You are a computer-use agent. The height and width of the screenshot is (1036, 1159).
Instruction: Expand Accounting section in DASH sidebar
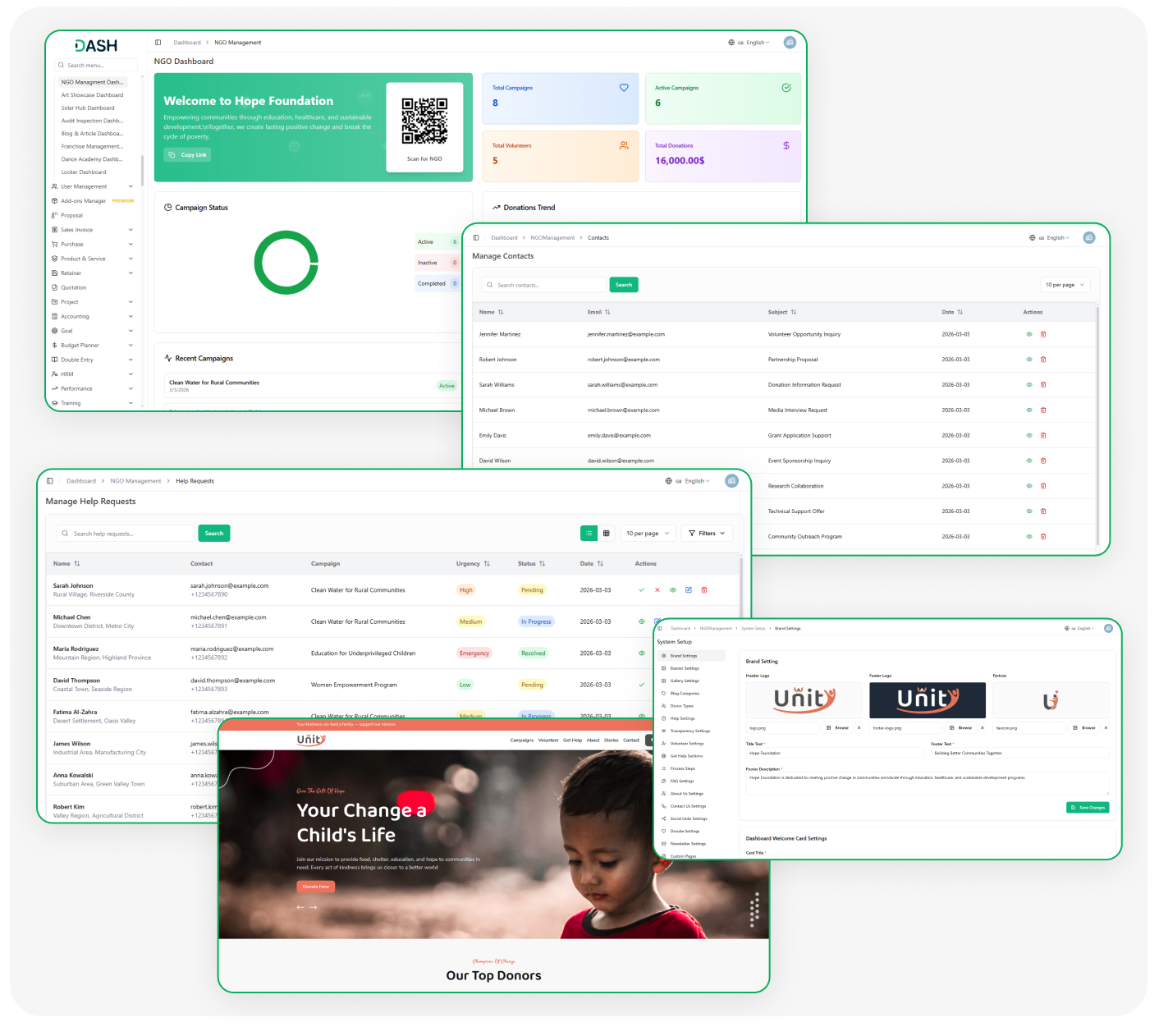(x=92, y=317)
